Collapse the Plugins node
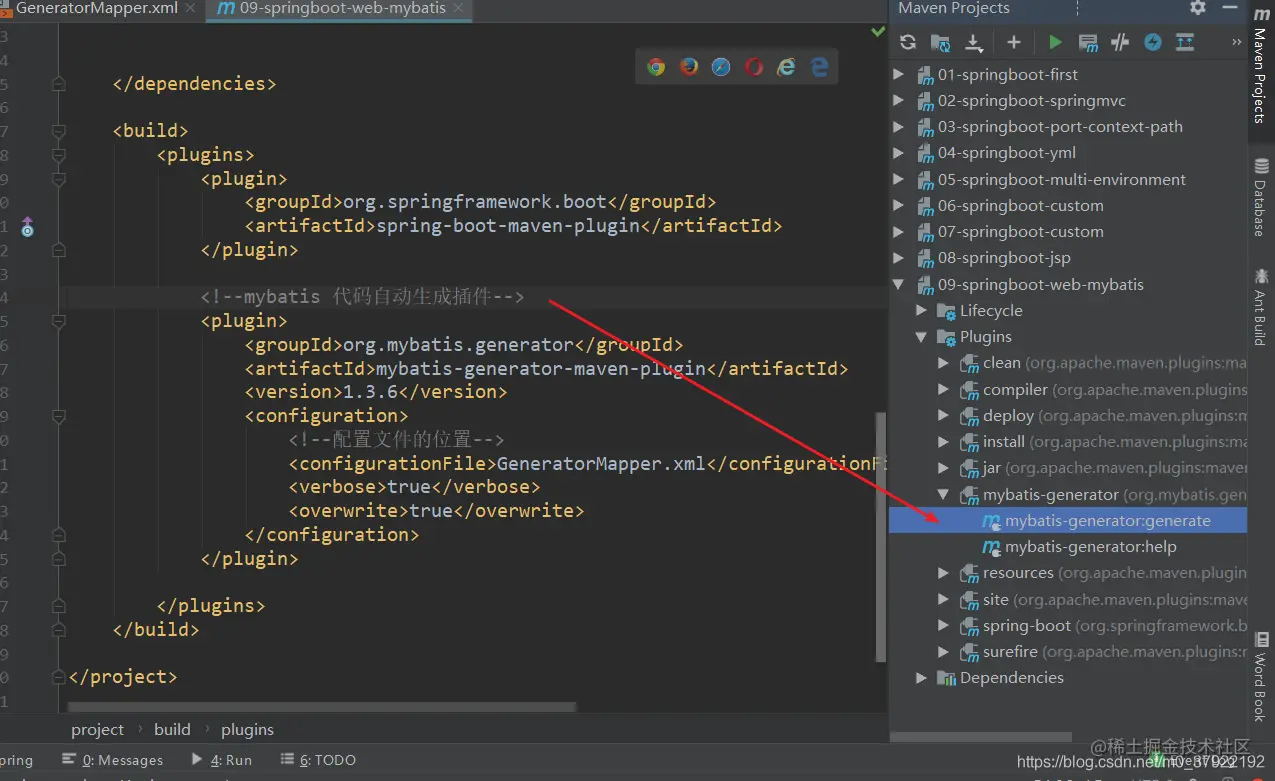 (x=921, y=337)
